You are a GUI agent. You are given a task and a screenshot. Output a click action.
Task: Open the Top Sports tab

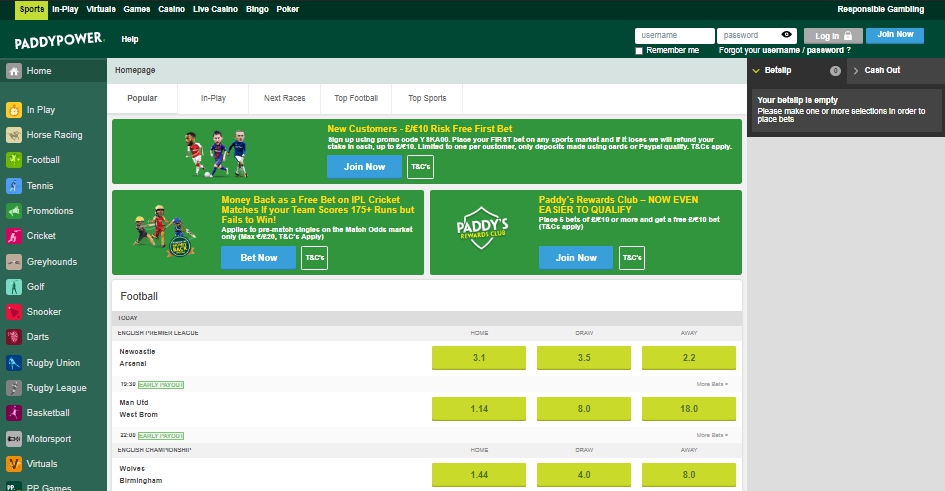(427, 98)
